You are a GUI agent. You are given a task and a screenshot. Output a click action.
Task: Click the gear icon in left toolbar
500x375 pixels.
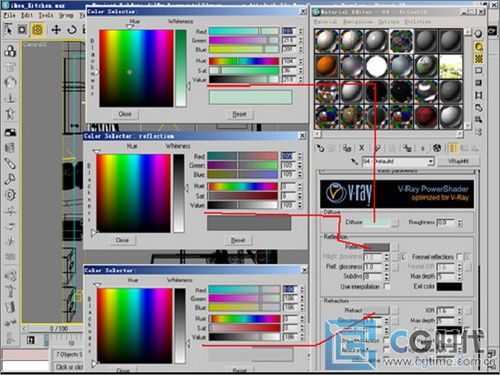point(10,195)
